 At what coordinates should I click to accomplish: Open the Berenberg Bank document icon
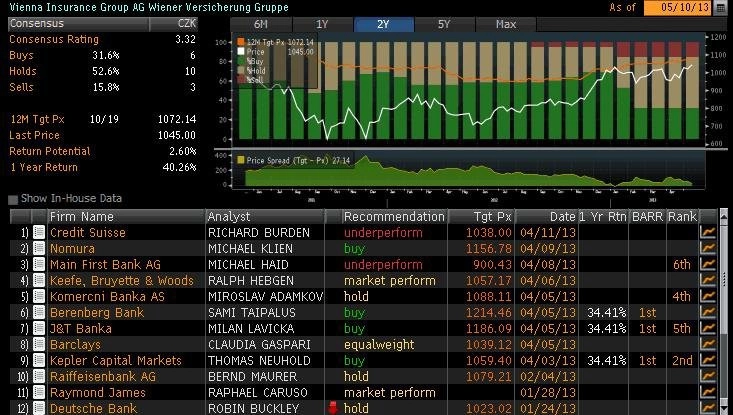(39, 312)
